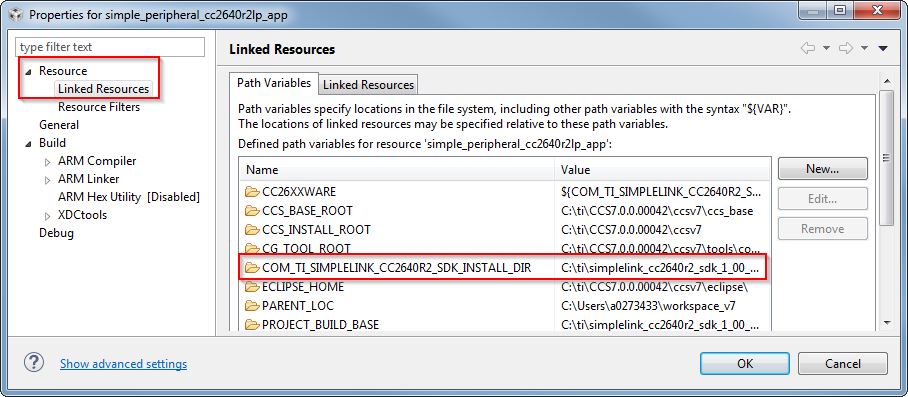Click the CC26XXWARE folder icon
908x397 pixels.
click(252, 192)
